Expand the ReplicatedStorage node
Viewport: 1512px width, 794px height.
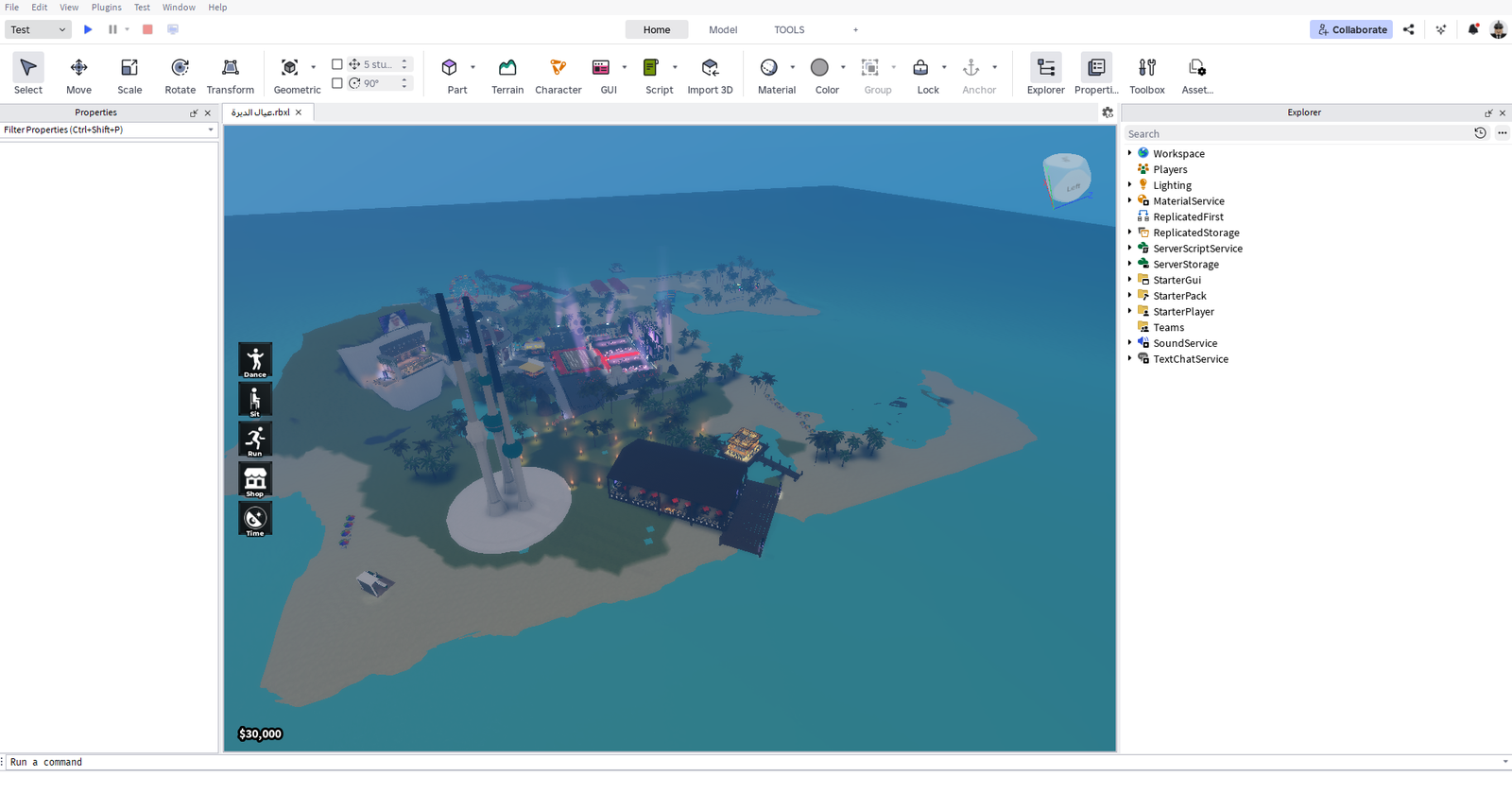tap(1129, 233)
